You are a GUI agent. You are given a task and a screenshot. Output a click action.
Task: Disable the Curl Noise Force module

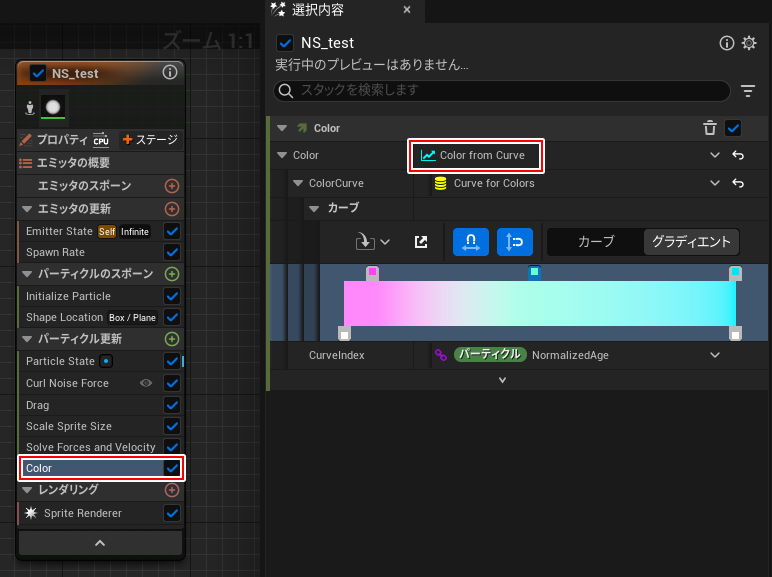172,384
